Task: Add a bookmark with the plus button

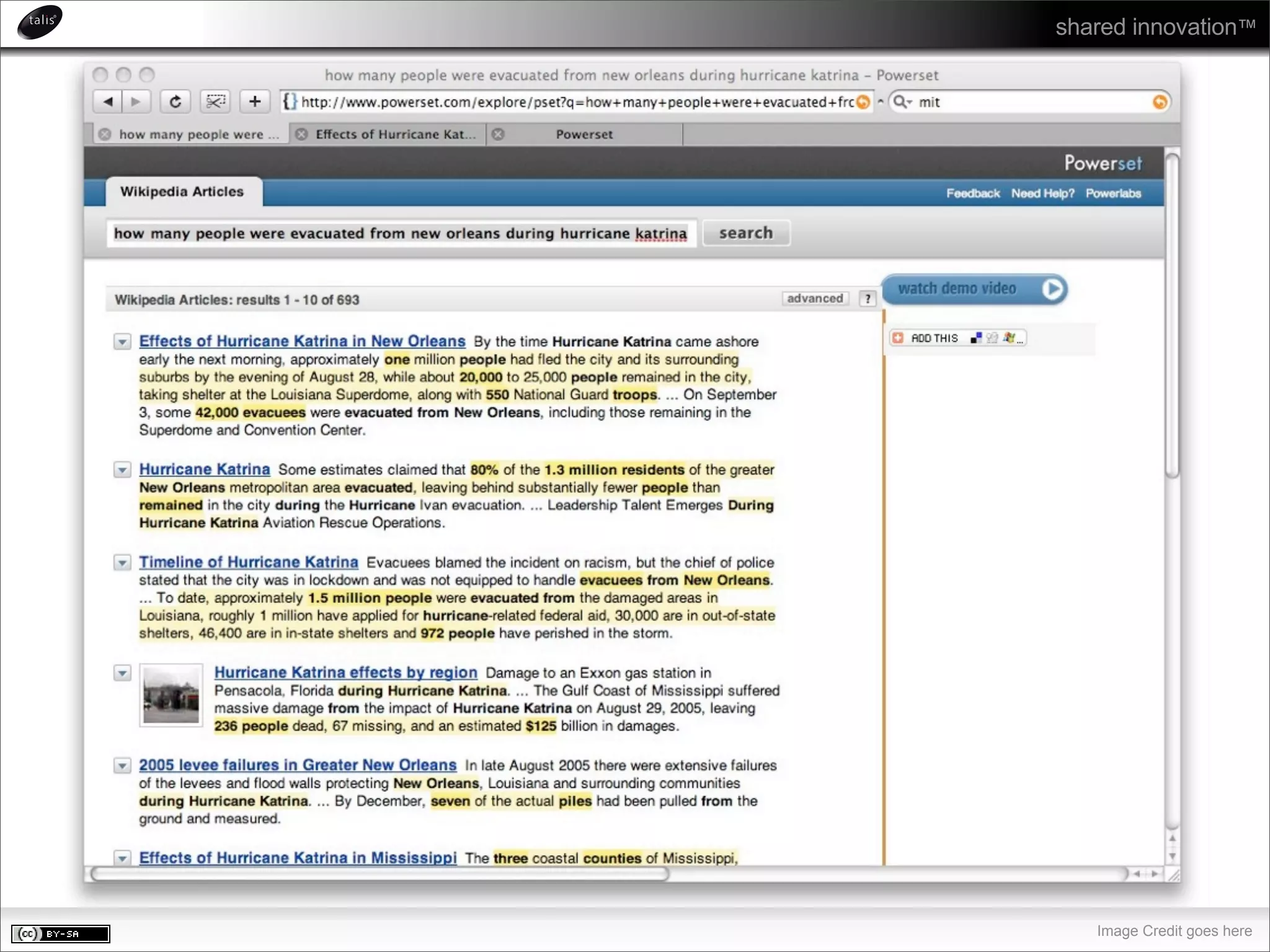Action: tap(255, 102)
